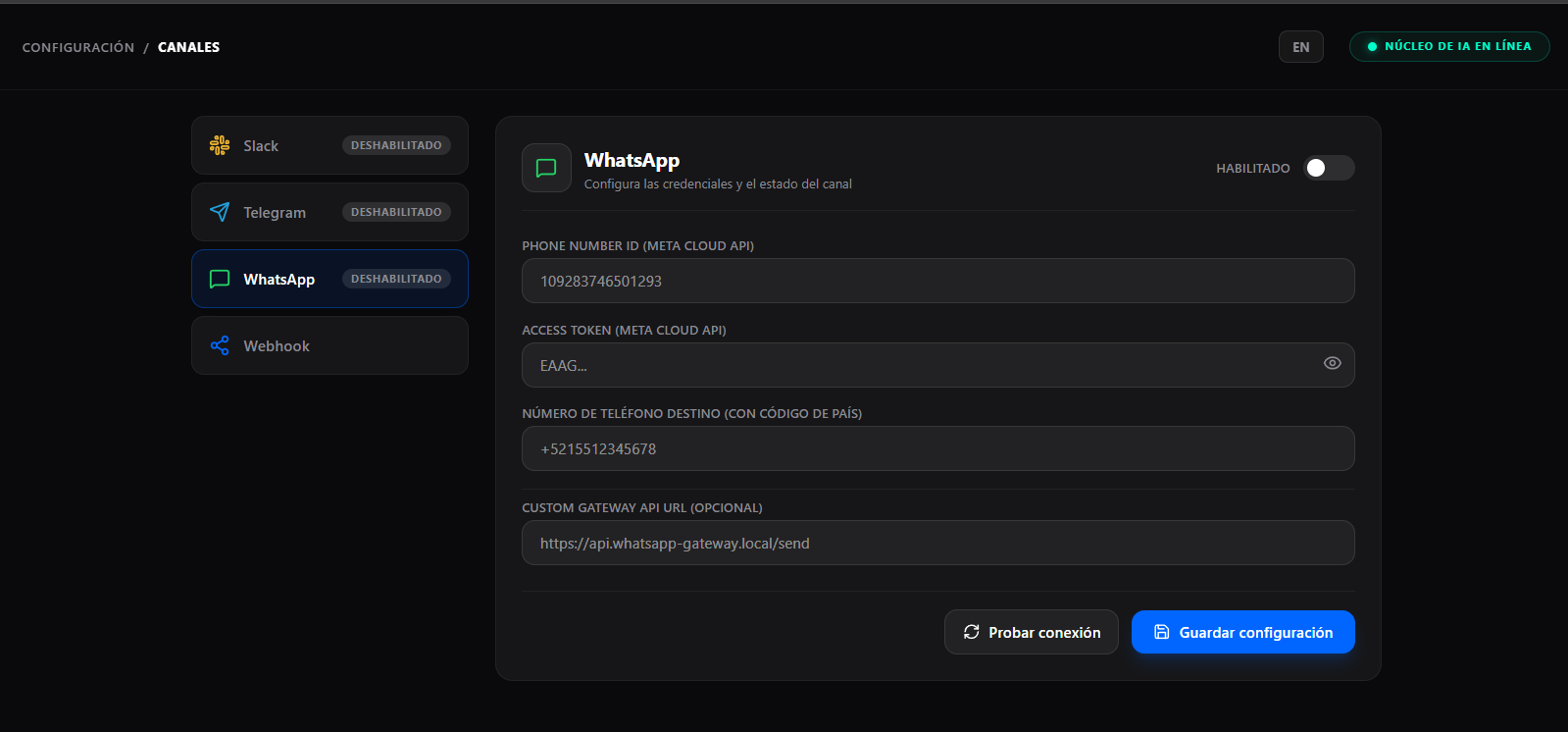The width and height of the screenshot is (1568, 732).
Task: Click the 'Phone Number ID (Meta Cloud API)' label
Action: coord(637,246)
